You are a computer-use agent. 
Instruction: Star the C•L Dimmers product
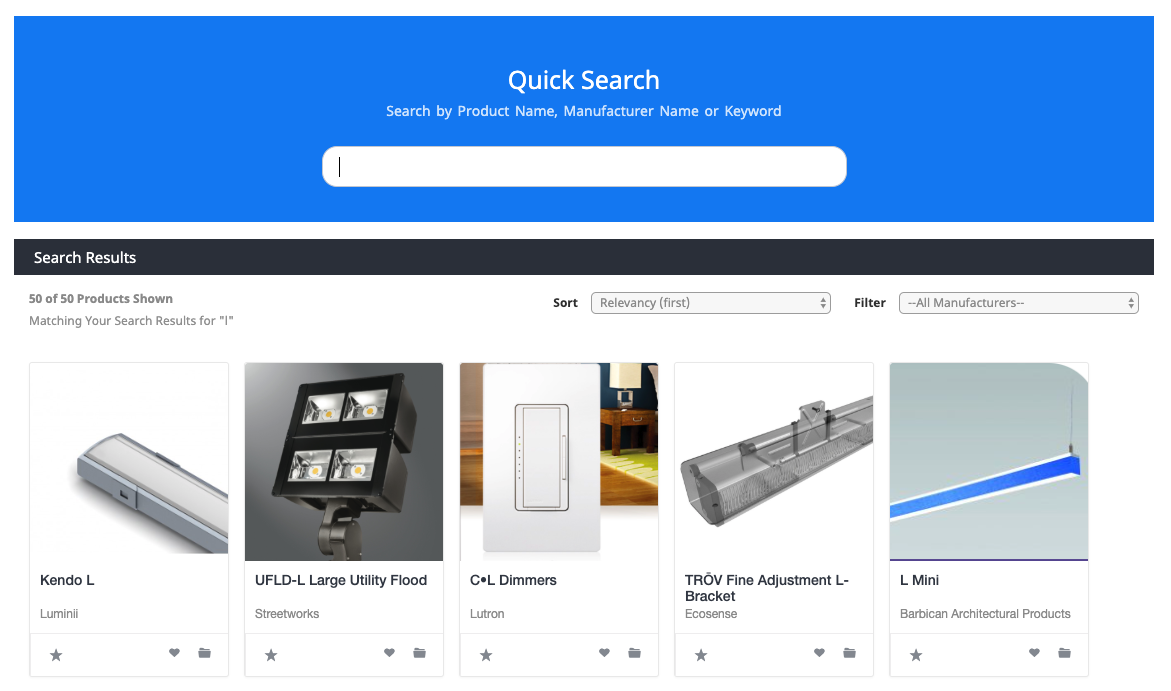[486, 655]
